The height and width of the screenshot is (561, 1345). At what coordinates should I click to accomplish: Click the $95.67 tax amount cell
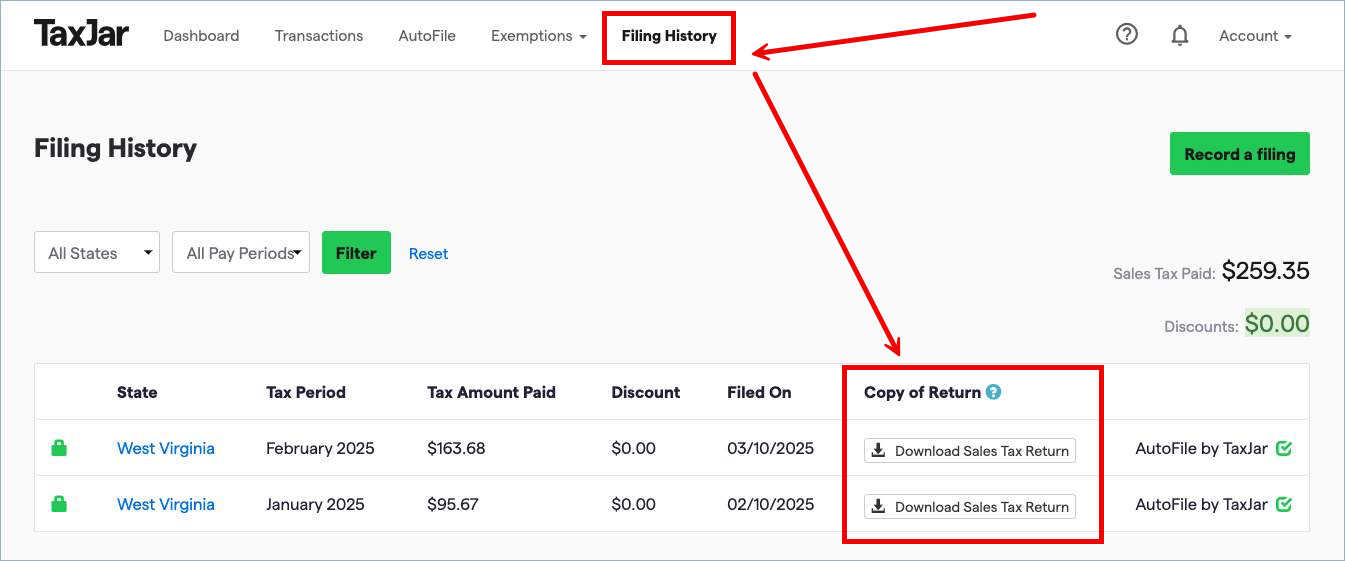click(453, 504)
